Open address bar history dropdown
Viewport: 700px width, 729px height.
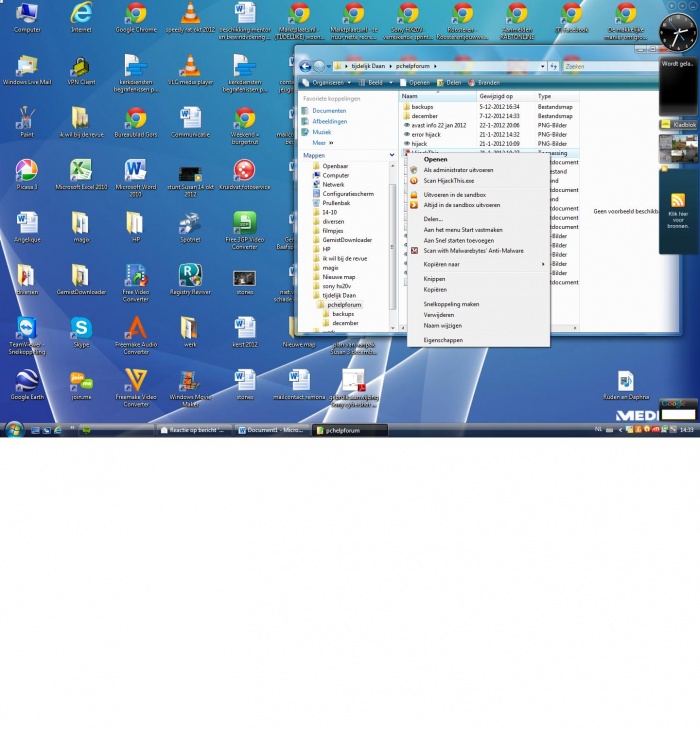point(542,66)
